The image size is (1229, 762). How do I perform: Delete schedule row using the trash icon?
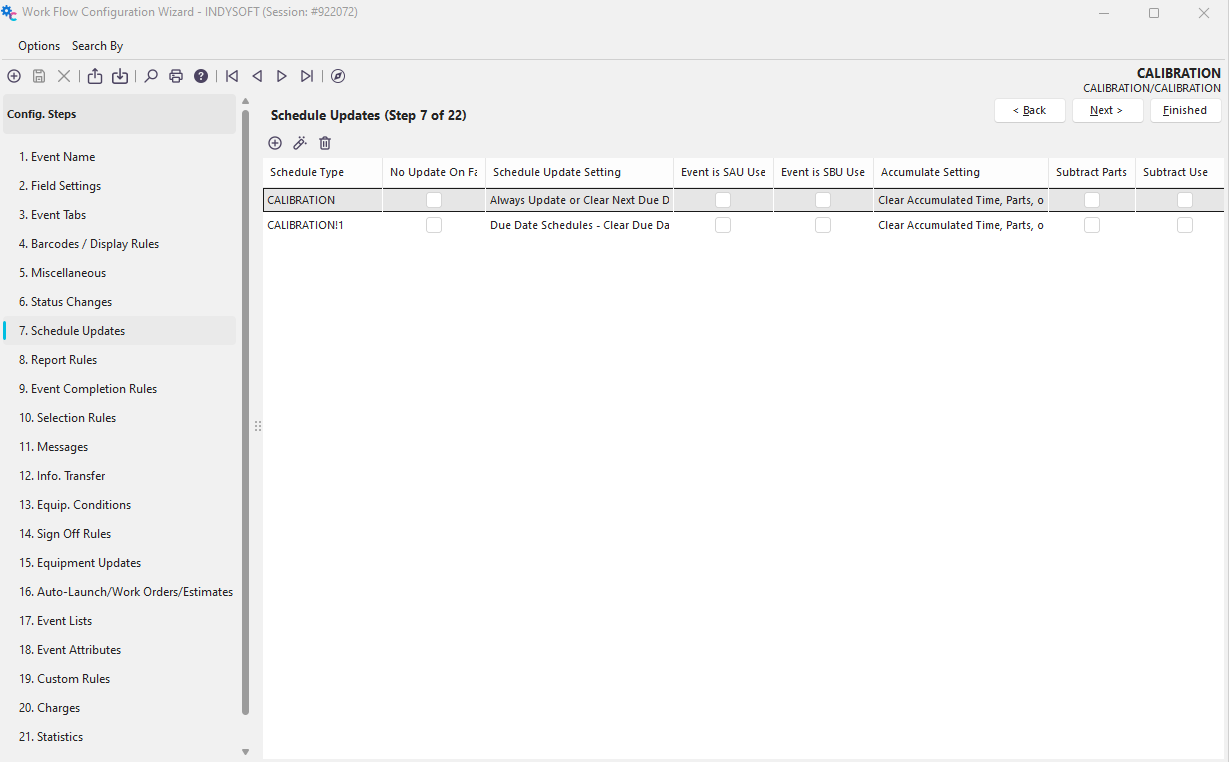325,143
